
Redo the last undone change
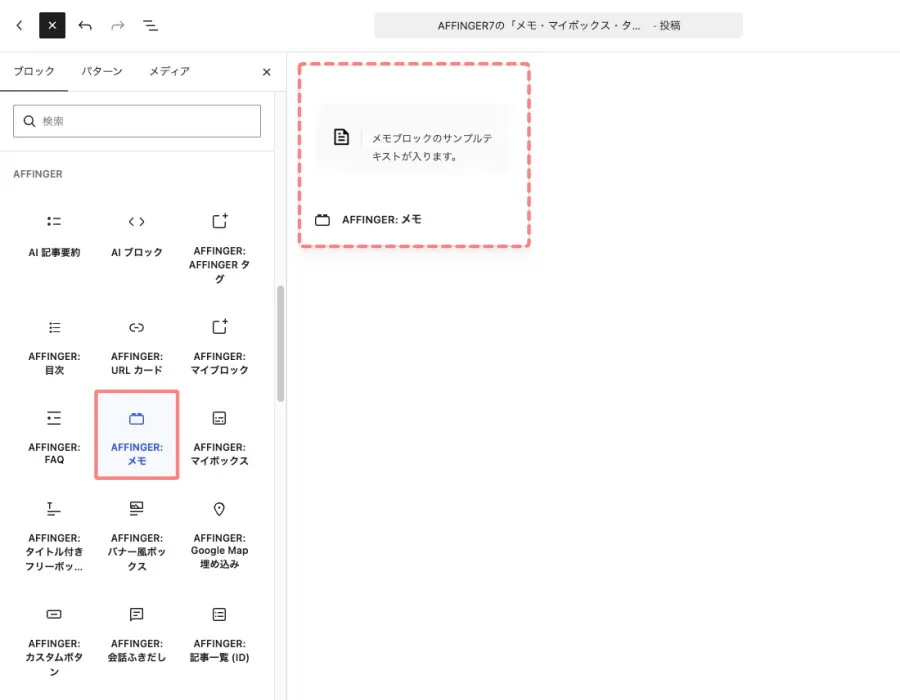pos(118,25)
